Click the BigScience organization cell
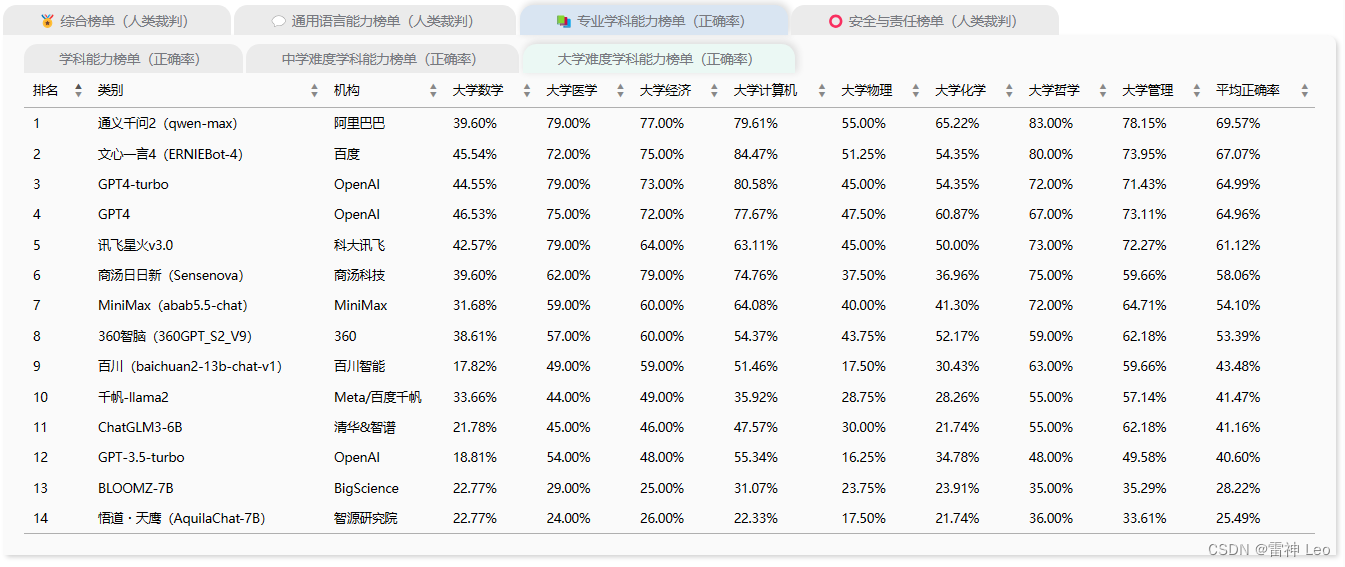The height and width of the screenshot is (567, 1345). coord(366,488)
